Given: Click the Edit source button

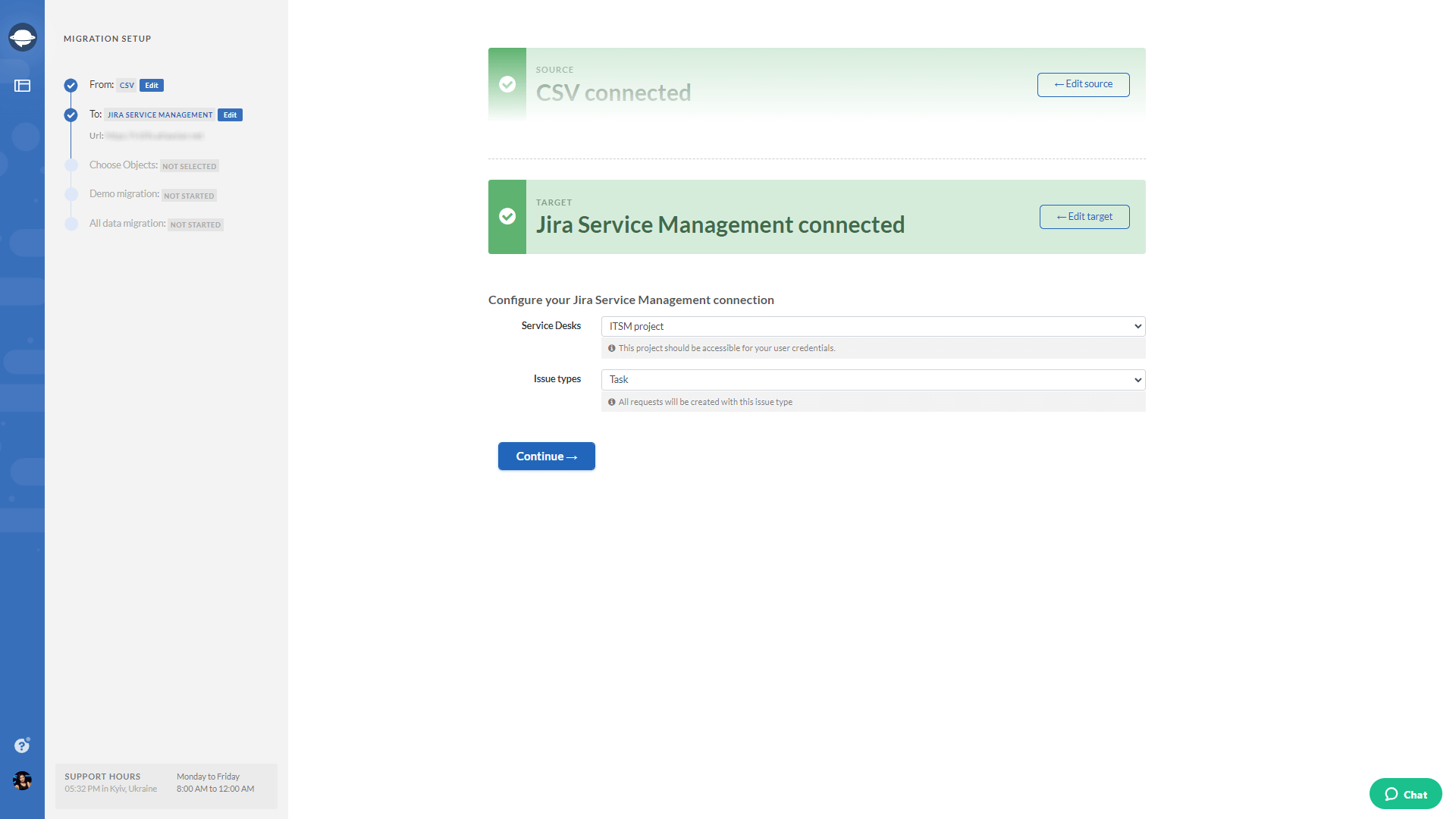Looking at the screenshot, I should tap(1083, 84).
